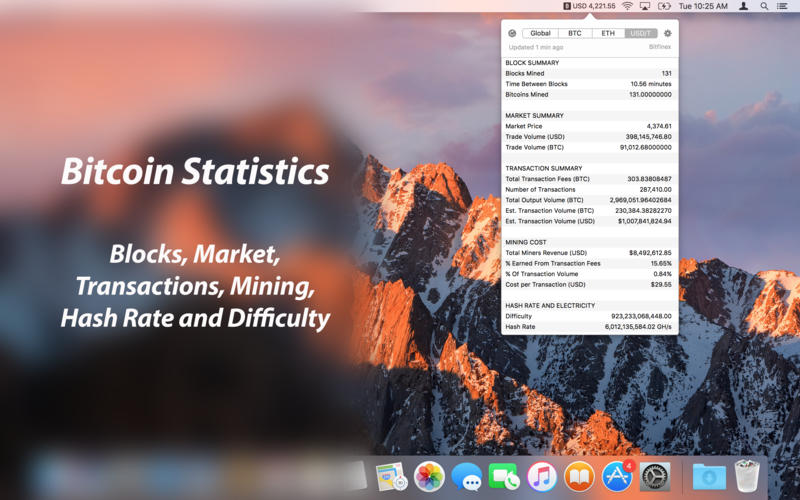
Task: Switch to the BTC tab
Action: (x=575, y=33)
